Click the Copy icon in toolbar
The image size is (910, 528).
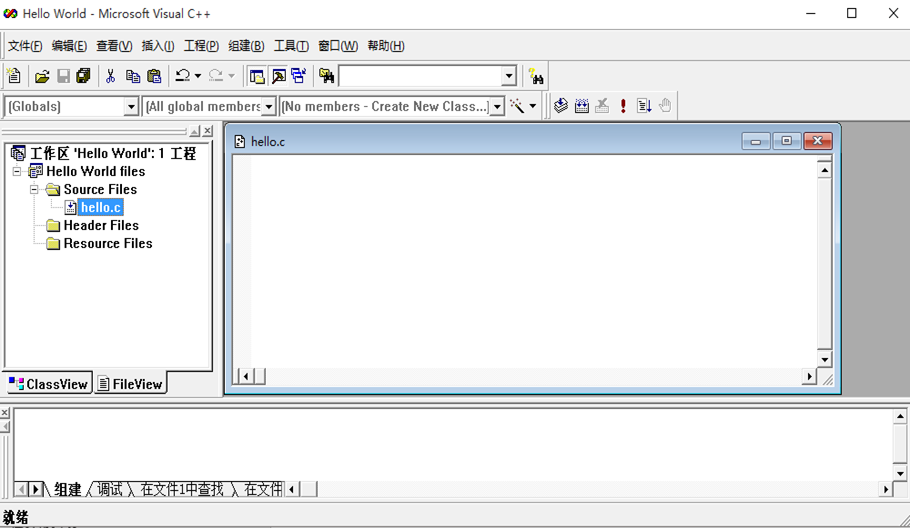pyautogui.click(x=132, y=76)
